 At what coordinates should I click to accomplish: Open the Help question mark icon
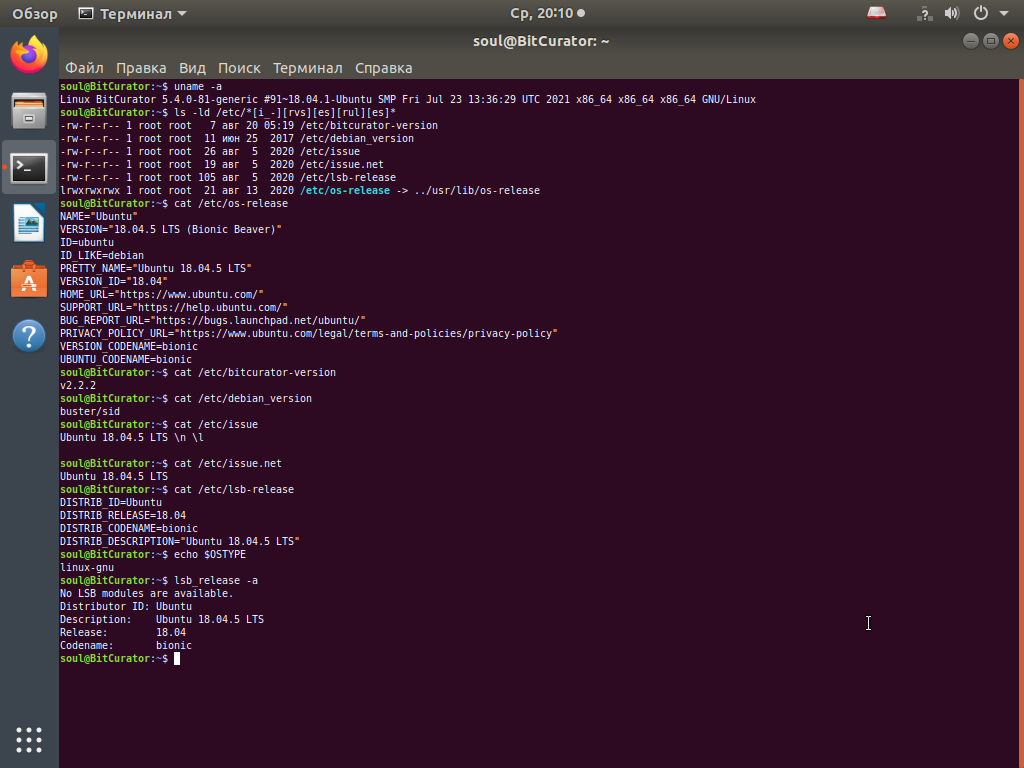[29, 336]
